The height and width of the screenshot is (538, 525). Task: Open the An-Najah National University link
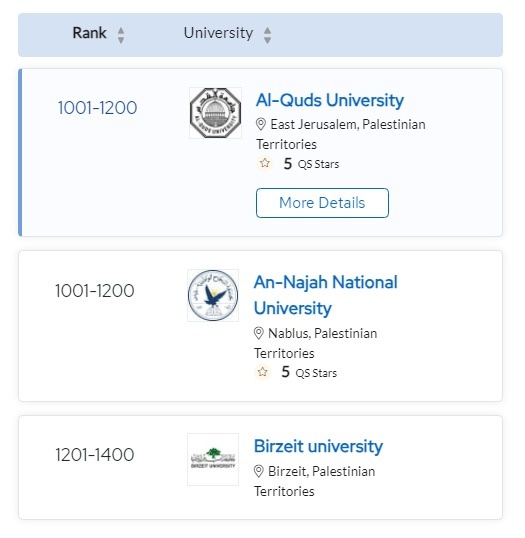[x=325, y=295]
